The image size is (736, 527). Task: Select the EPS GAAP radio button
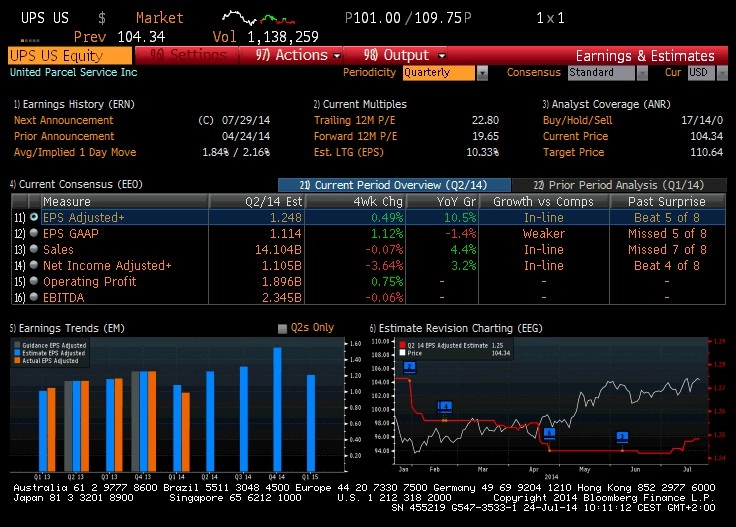(x=34, y=233)
